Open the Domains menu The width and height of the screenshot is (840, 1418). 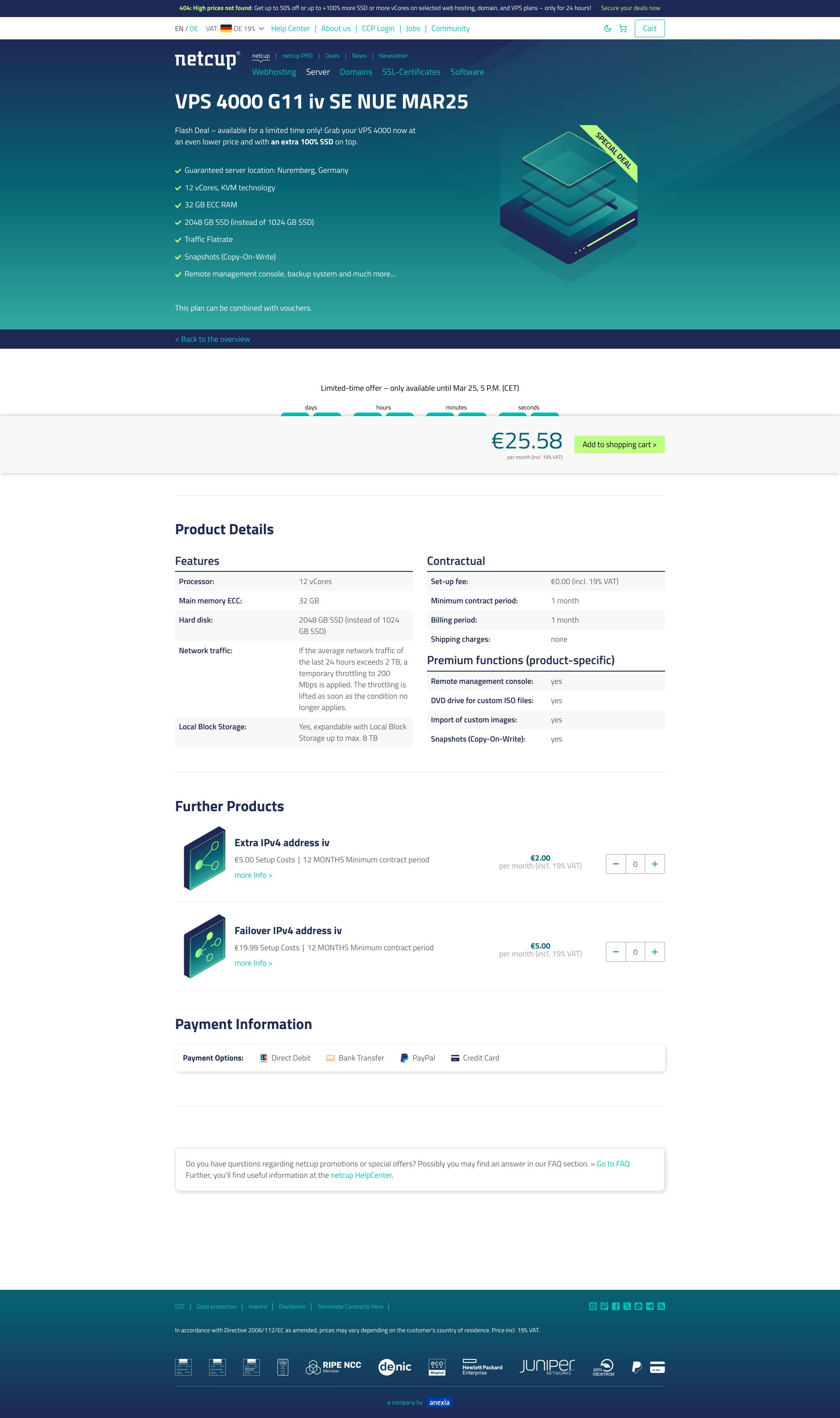(356, 72)
